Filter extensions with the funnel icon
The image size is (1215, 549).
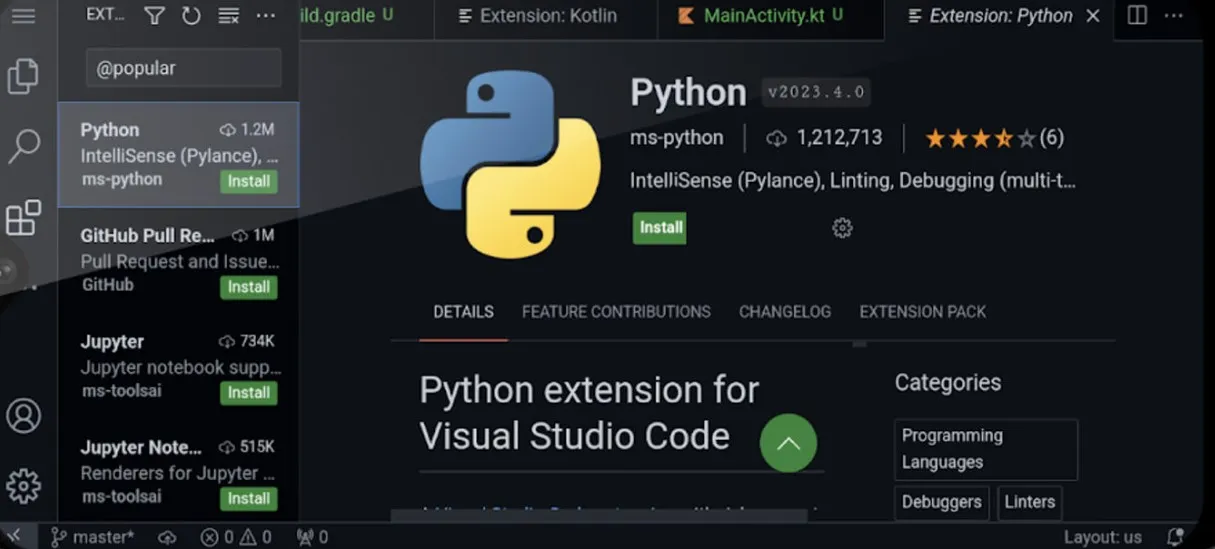click(154, 15)
